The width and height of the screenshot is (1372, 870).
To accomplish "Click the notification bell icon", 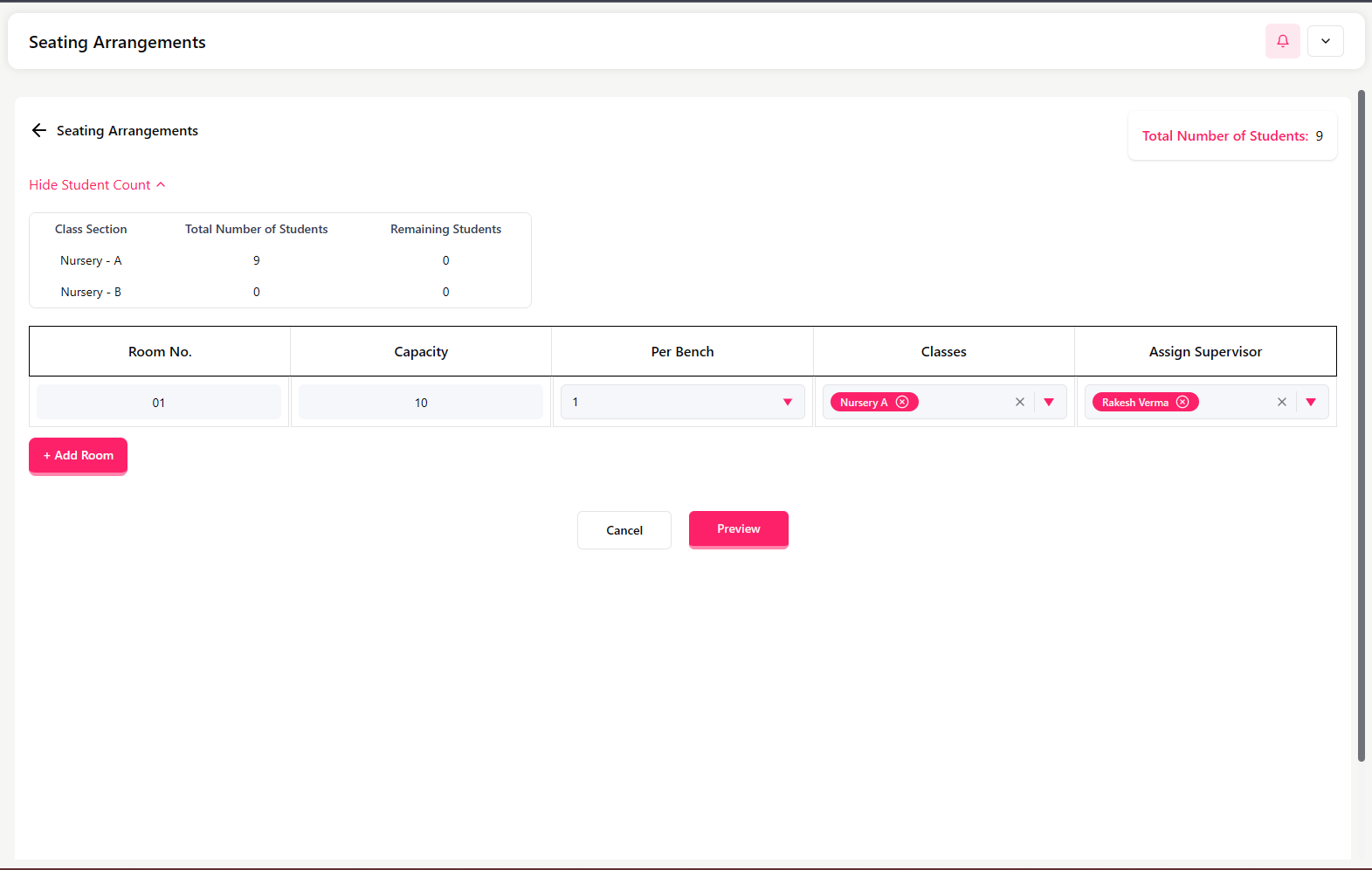I will (1282, 41).
